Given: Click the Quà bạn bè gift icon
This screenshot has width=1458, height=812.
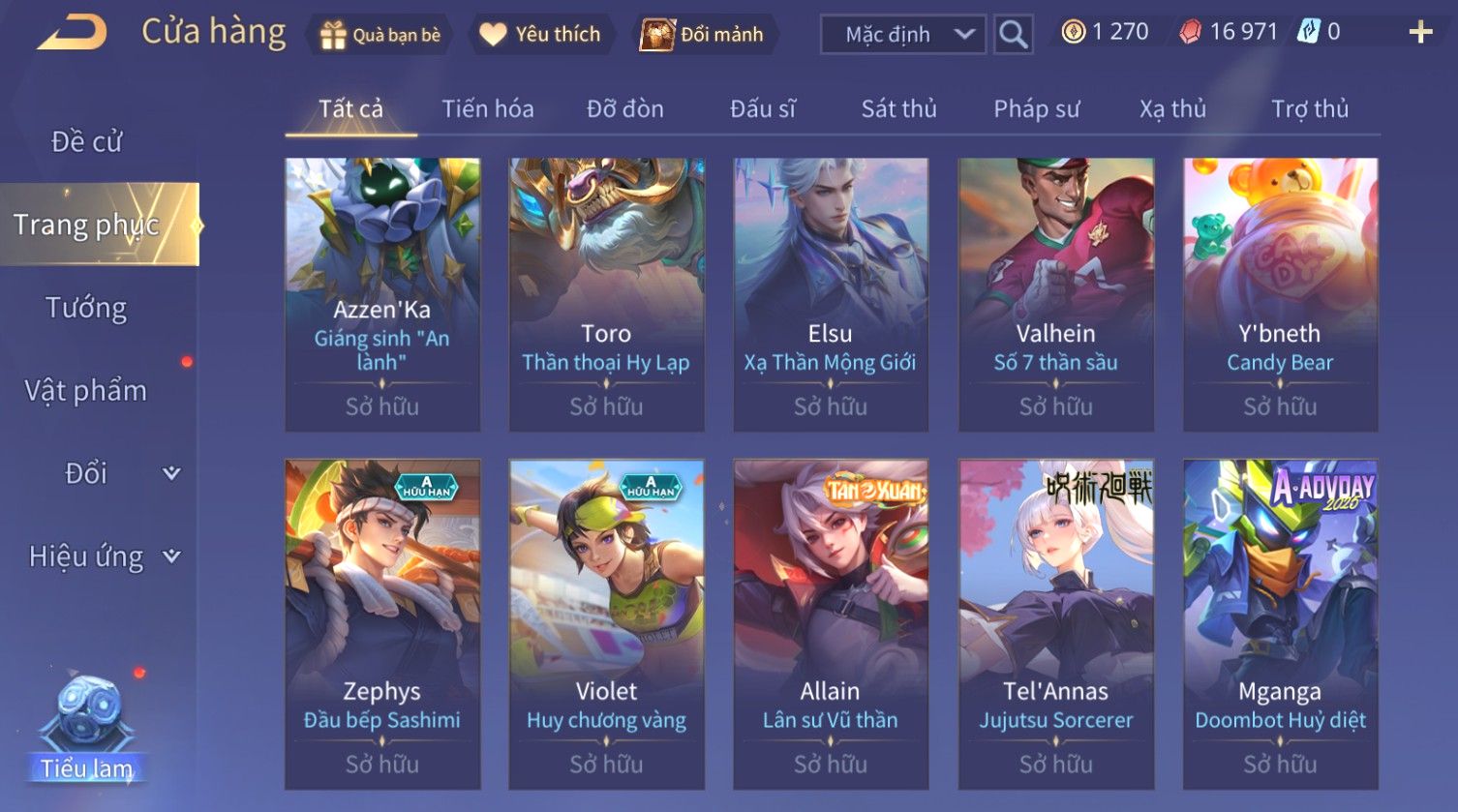Looking at the screenshot, I should 333,35.
